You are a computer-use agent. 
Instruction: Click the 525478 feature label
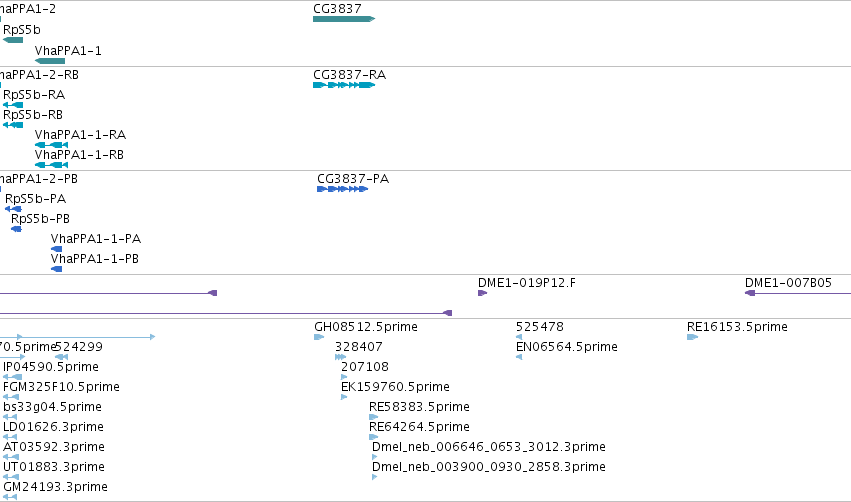(x=539, y=327)
